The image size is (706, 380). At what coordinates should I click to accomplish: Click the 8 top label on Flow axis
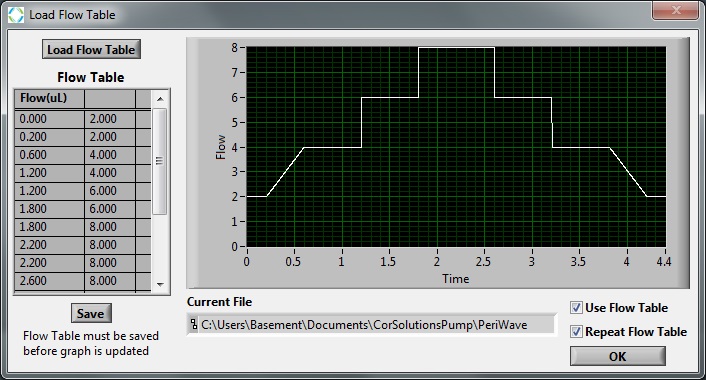point(235,47)
